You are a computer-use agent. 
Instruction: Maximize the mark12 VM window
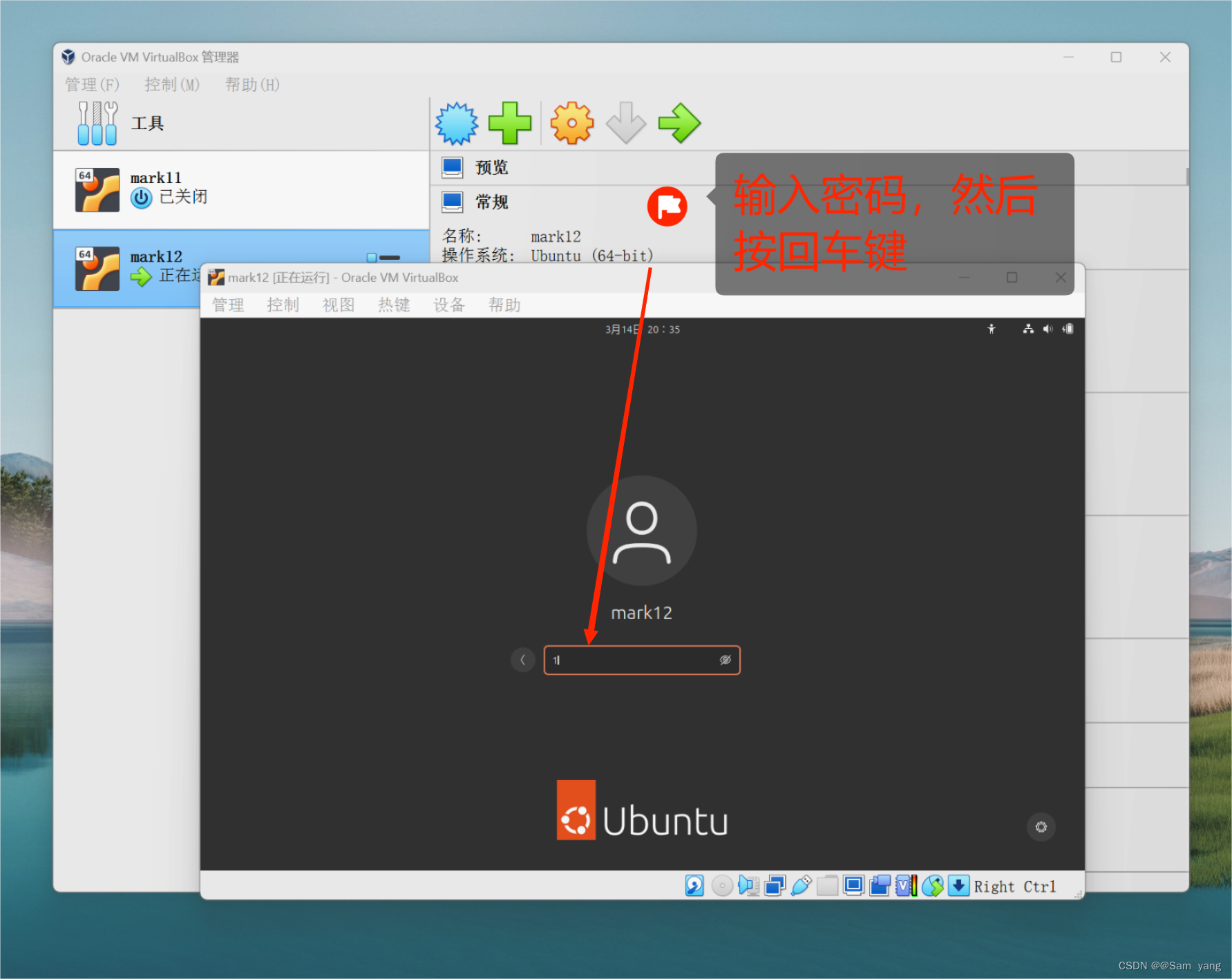[x=1012, y=278]
